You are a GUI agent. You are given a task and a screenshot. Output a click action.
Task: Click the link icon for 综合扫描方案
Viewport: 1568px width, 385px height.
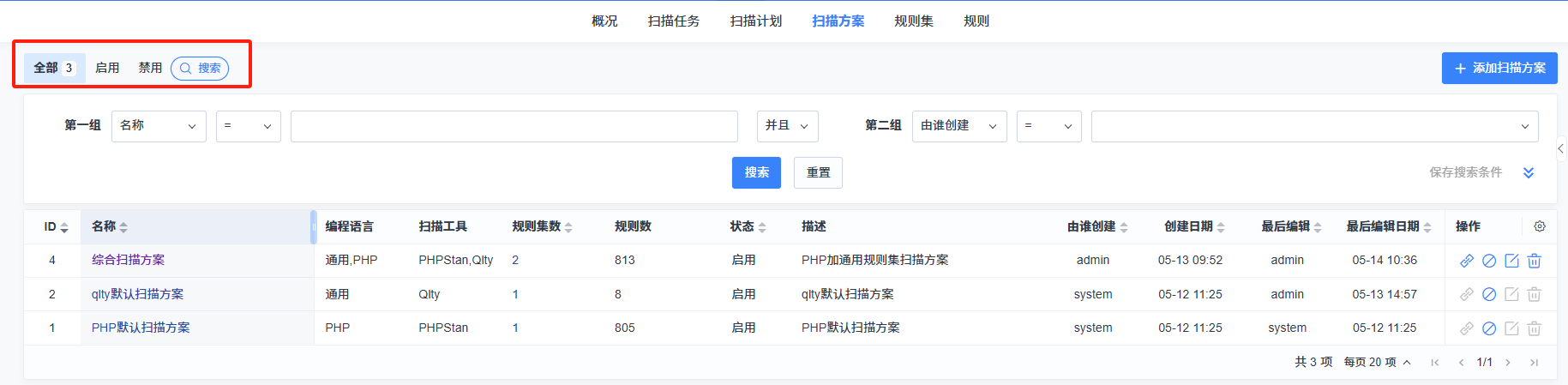pos(1467,261)
